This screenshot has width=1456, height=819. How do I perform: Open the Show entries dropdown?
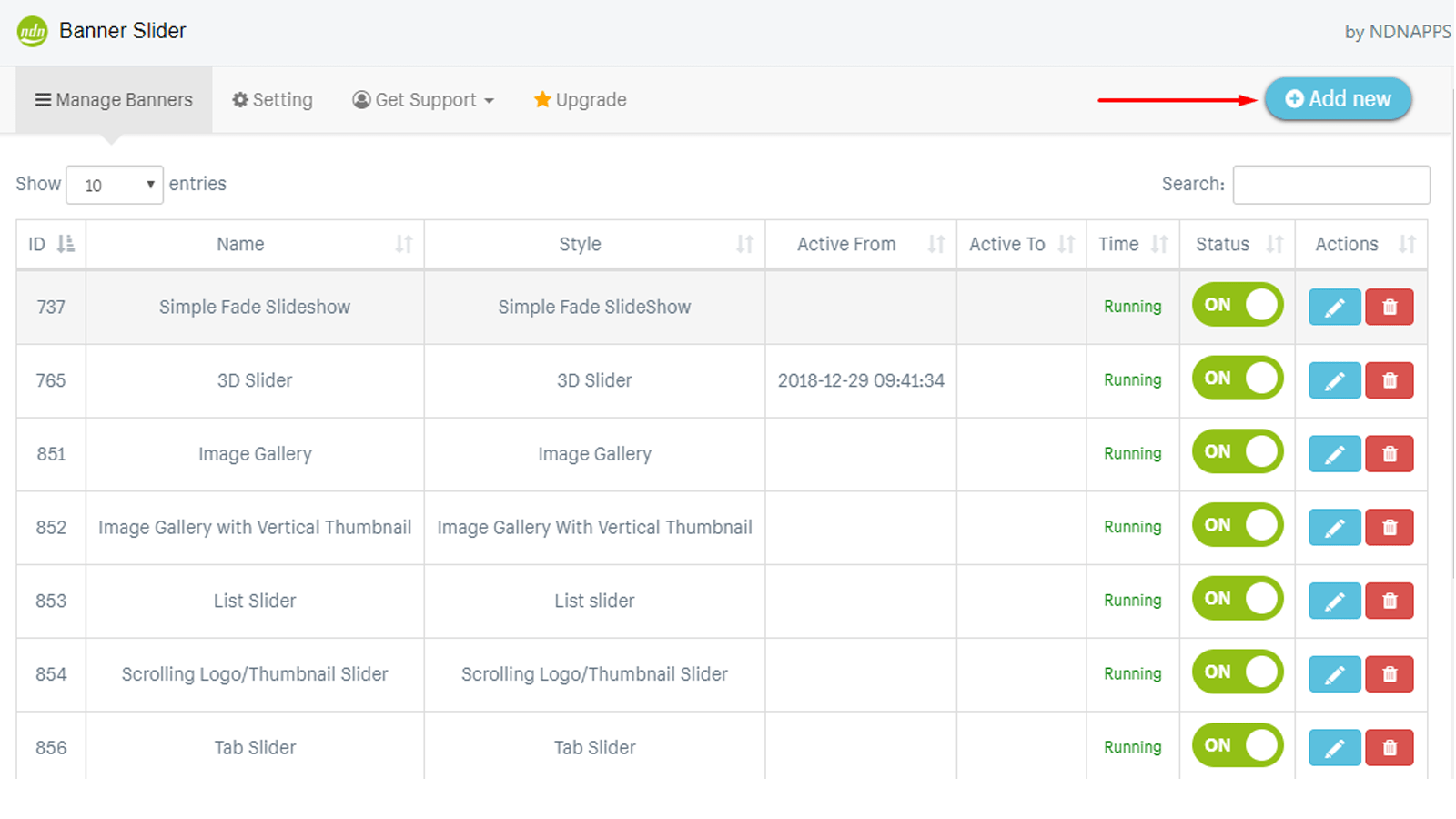click(115, 185)
